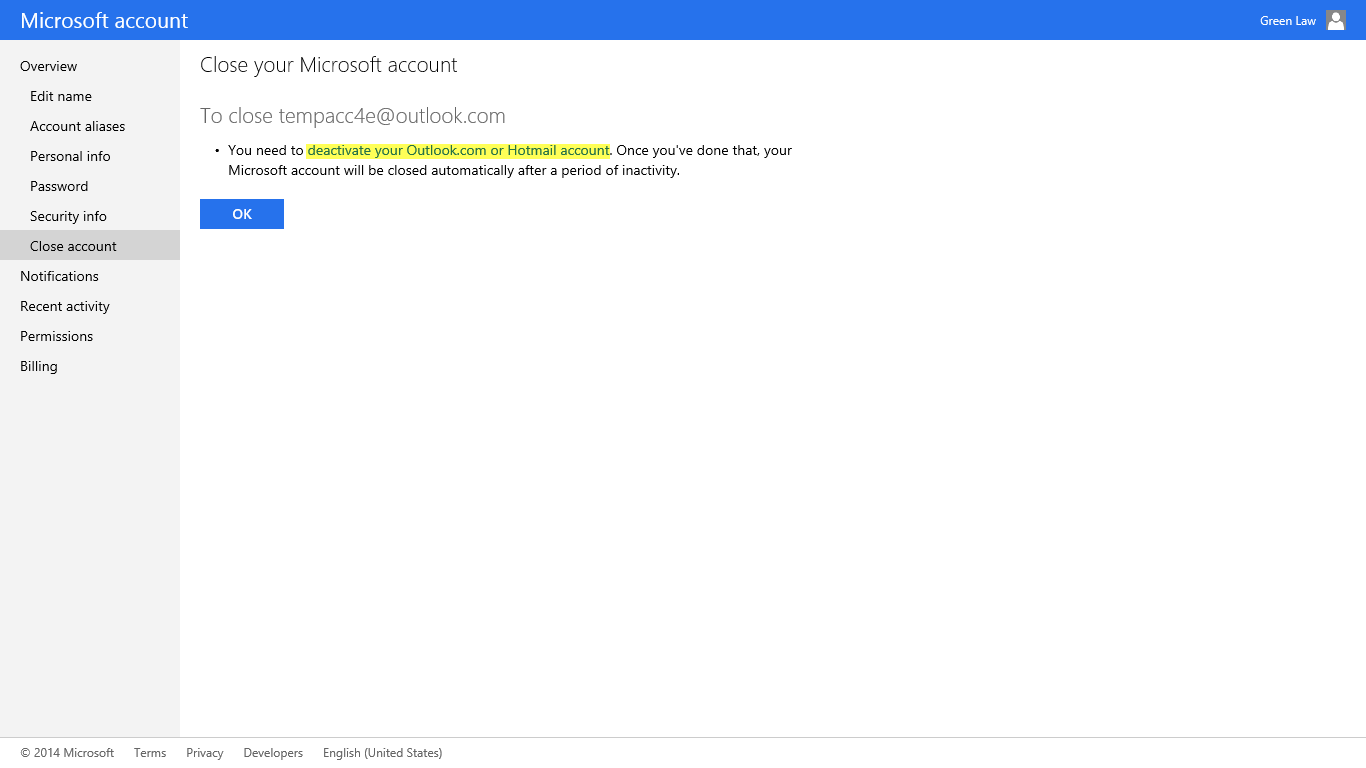Go to Account aliases settings

(x=77, y=126)
